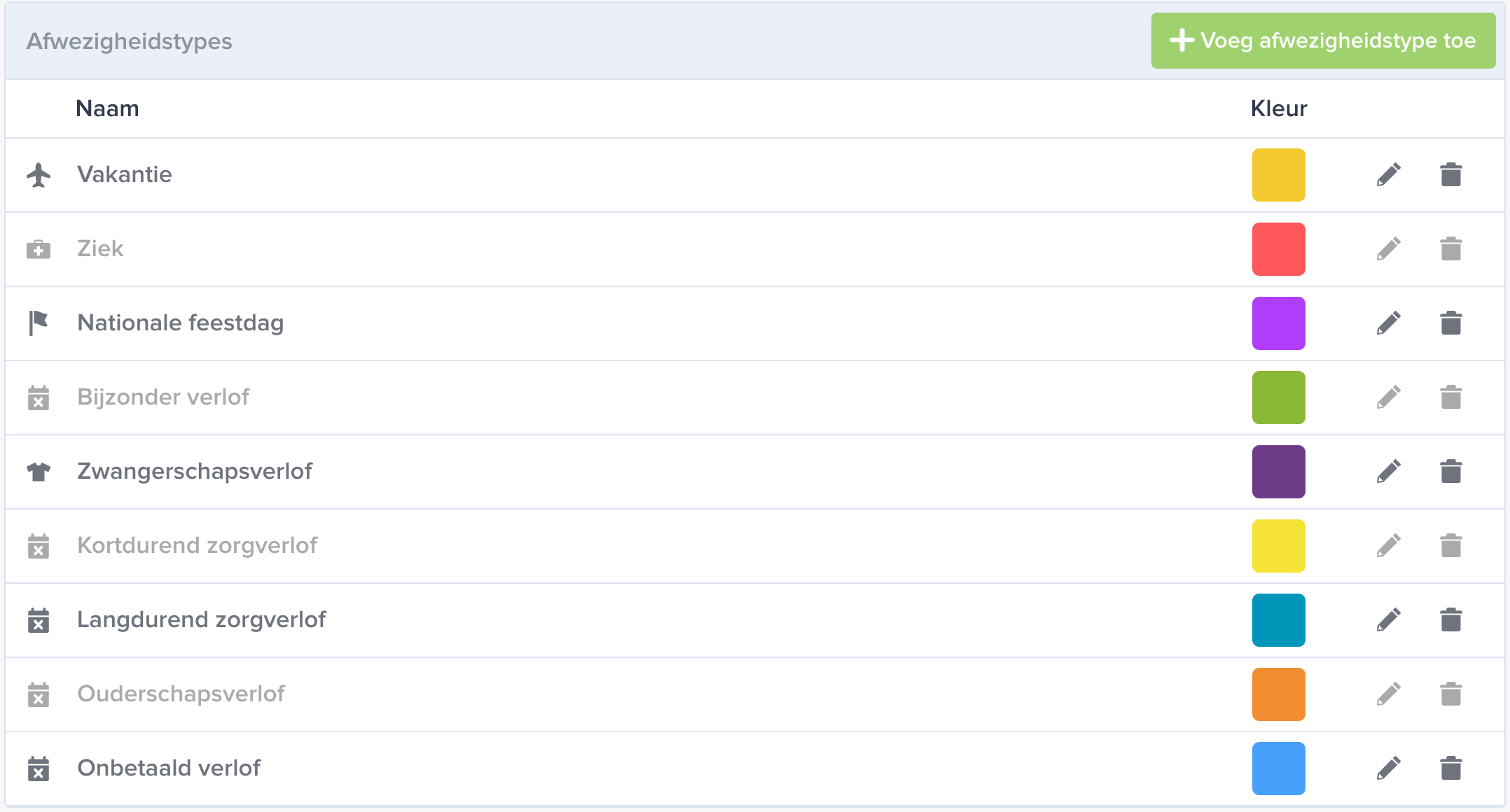Delete the Vakantie absence type
1510x812 pixels.
point(1451,175)
